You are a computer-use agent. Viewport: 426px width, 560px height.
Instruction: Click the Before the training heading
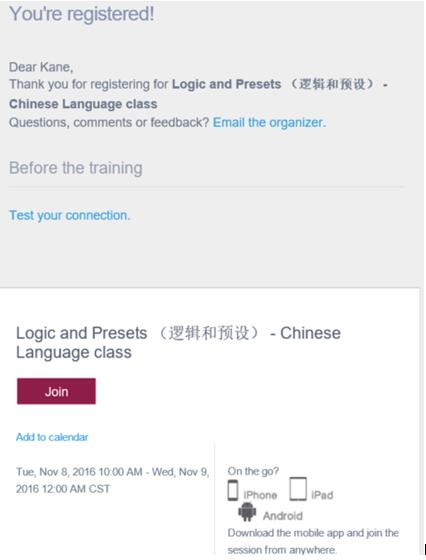pos(76,168)
